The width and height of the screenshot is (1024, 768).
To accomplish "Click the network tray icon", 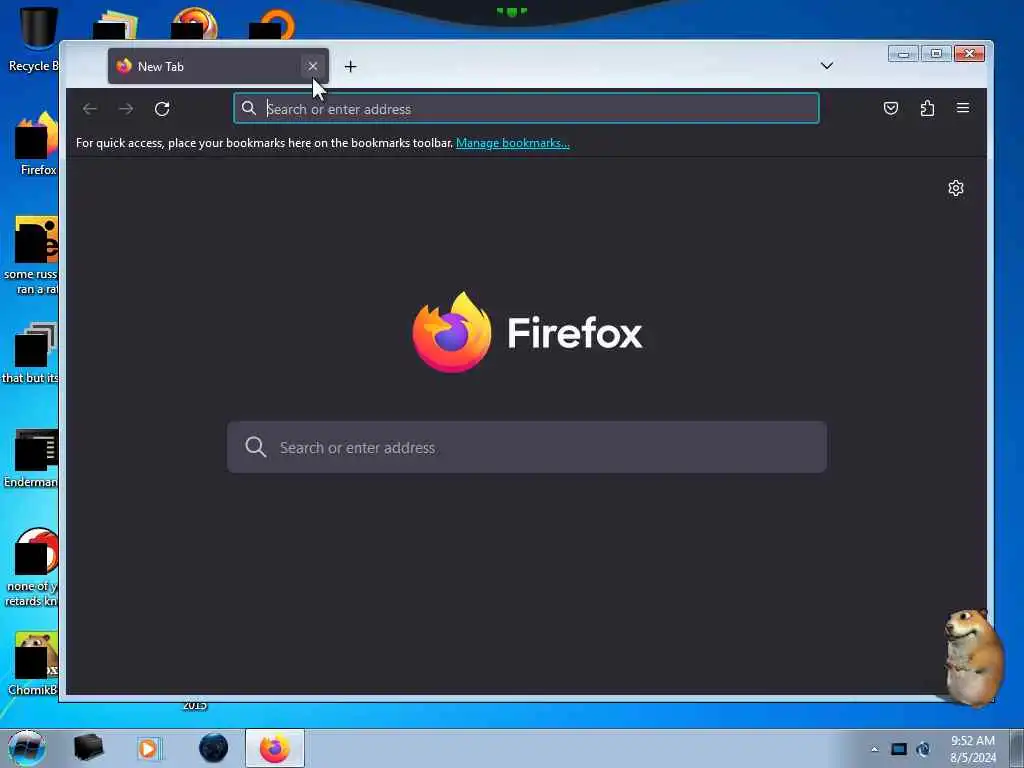I will pos(923,750).
